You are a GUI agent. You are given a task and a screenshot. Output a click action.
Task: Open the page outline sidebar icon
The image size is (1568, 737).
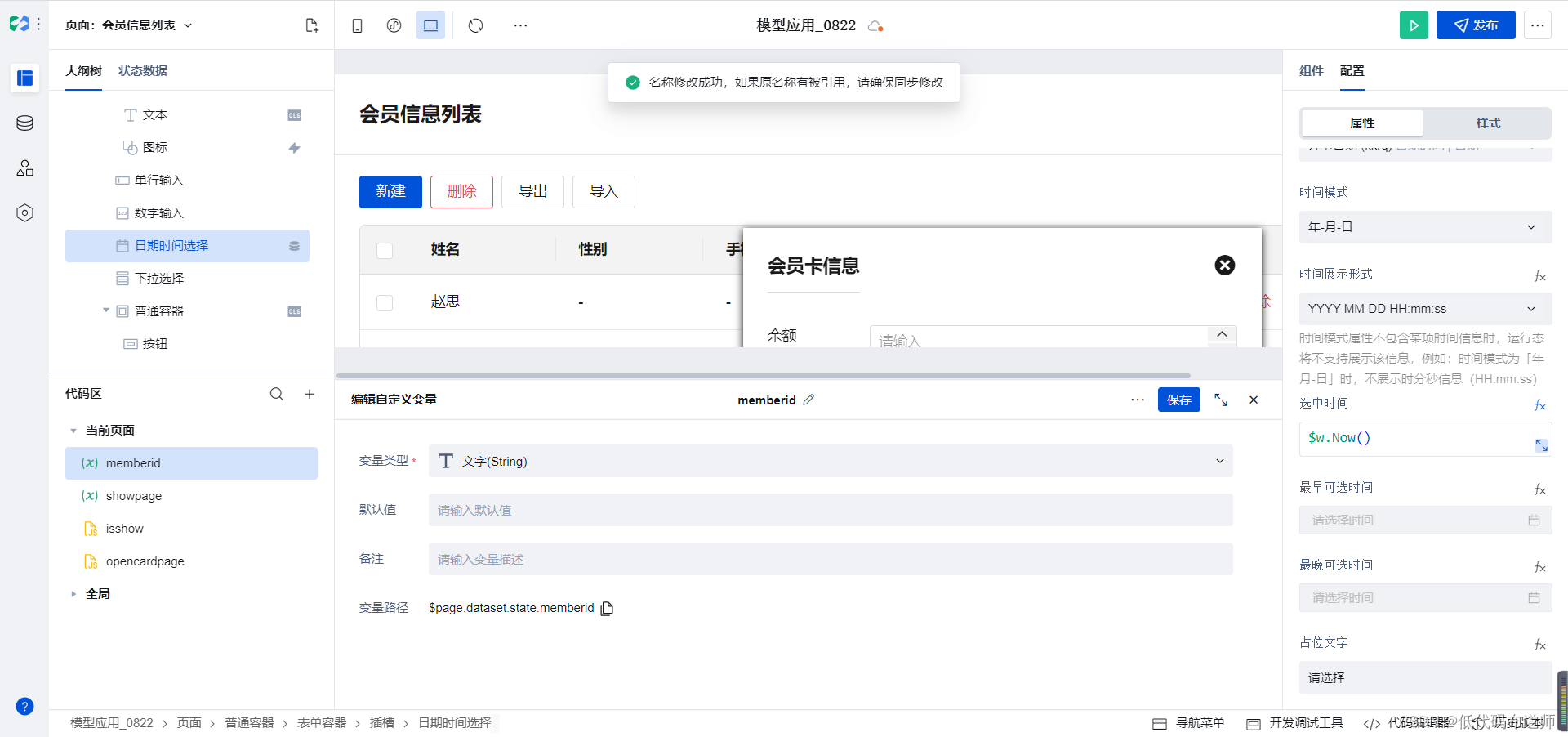tap(25, 78)
